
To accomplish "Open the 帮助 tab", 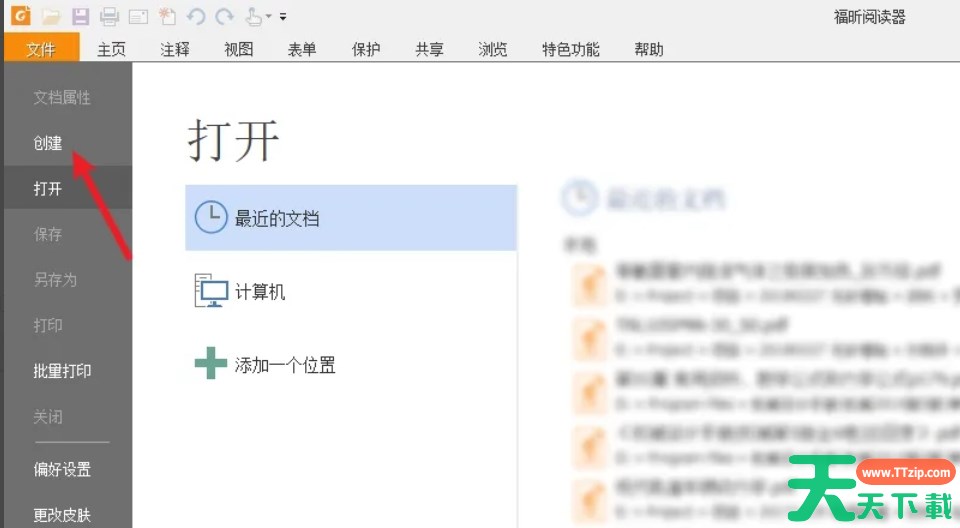I will (x=649, y=49).
